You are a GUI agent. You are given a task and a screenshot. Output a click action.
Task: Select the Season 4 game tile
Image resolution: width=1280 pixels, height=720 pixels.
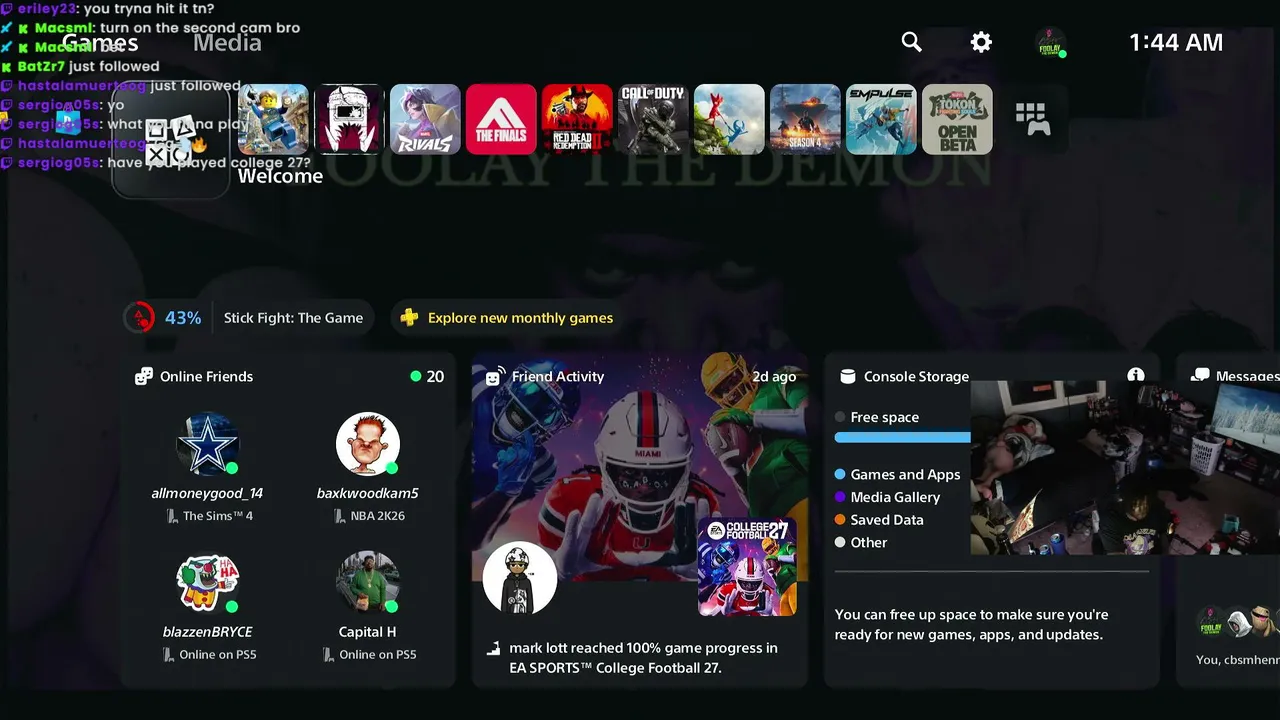(x=805, y=119)
